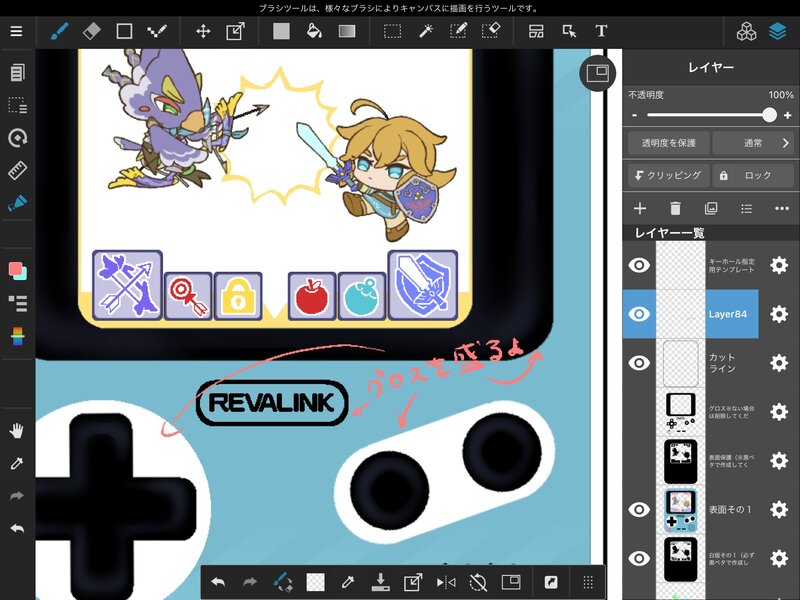This screenshot has width=800, height=600.
Task: Hide the 白版その1 layer
Action: tap(639, 558)
